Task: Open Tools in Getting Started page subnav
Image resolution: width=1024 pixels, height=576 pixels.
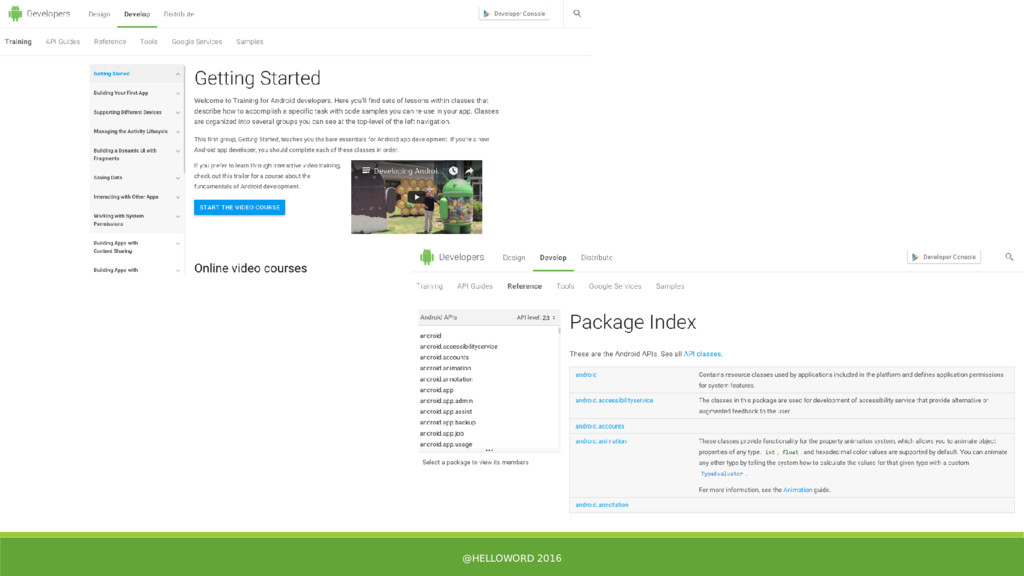Action: [x=148, y=42]
